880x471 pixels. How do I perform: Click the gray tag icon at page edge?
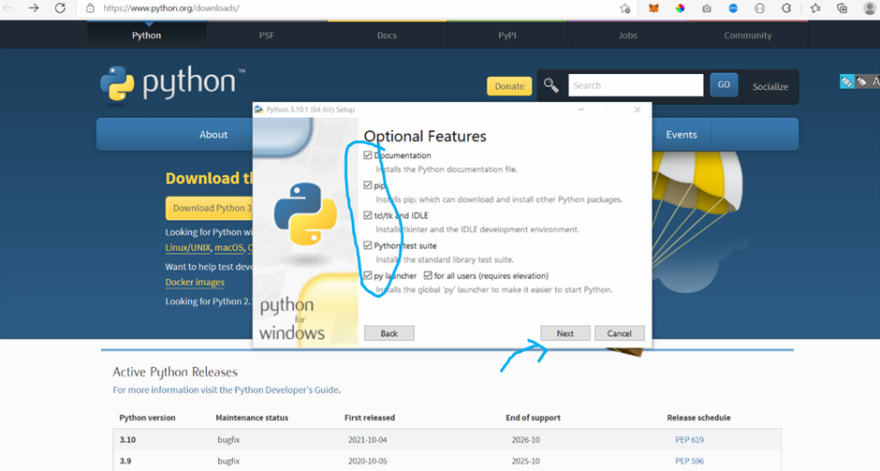coord(861,82)
